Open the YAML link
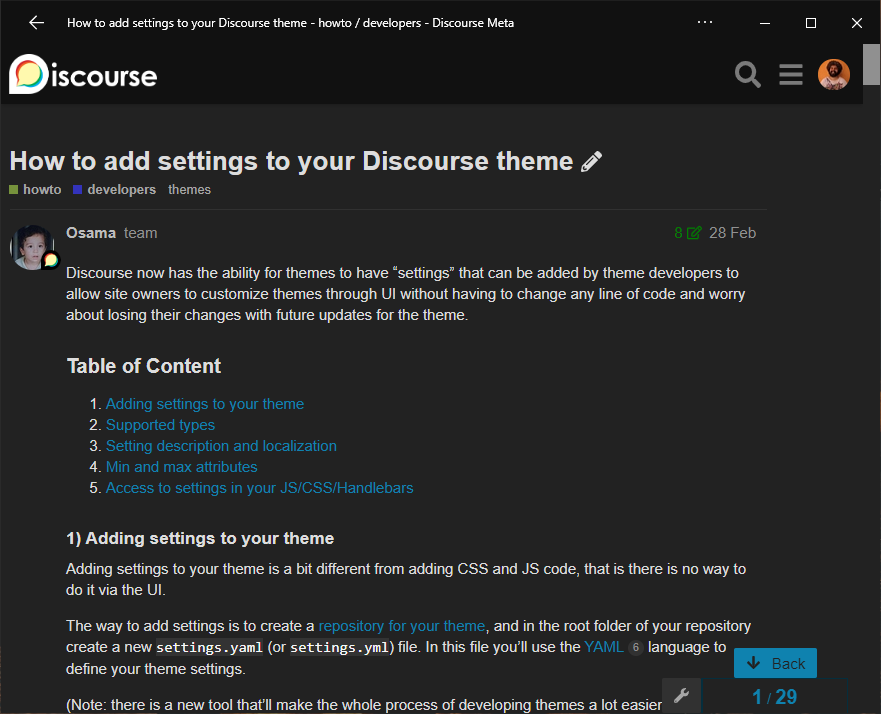The height and width of the screenshot is (714, 881). (603, 647)
